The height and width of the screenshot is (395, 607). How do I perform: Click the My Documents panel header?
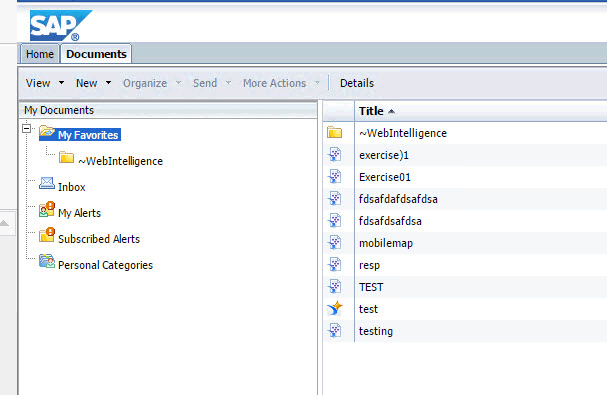pyautogui.click(x=168, y=110)
